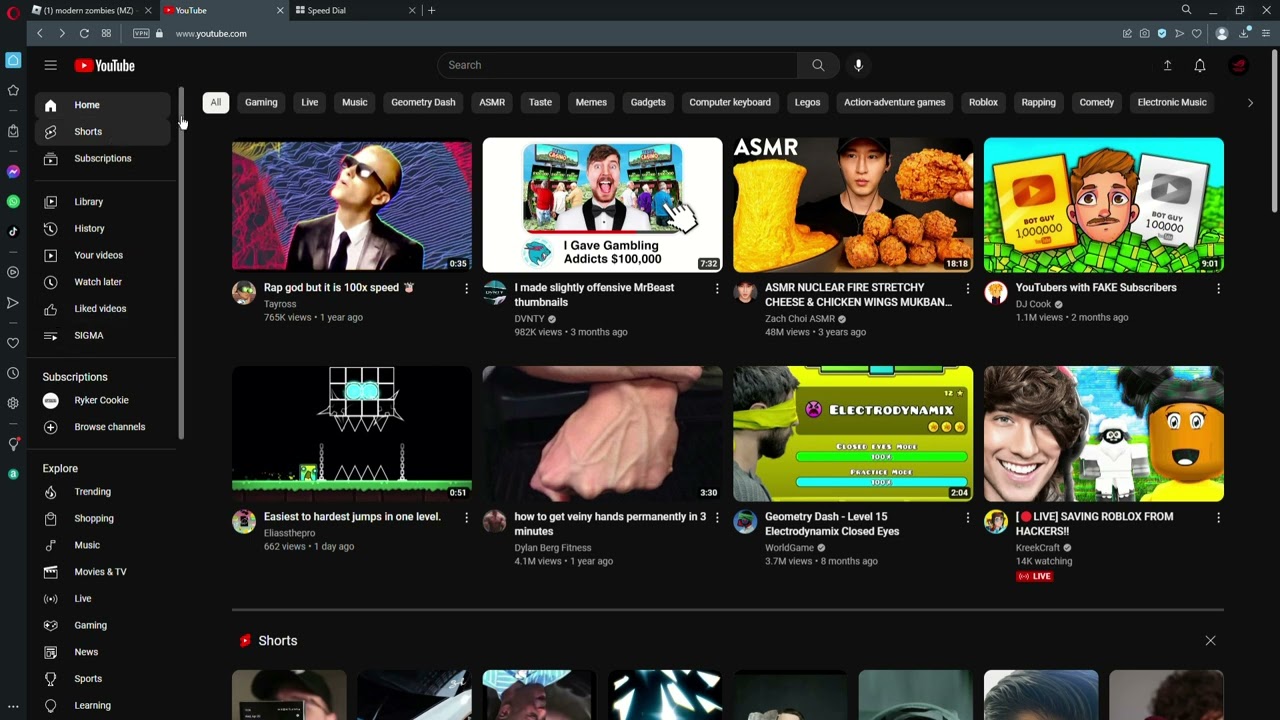Click the WhatsApp icon in Opera sidebar
The height and width of the screenshot is (720, 1280).
click(x=13, y=201)
